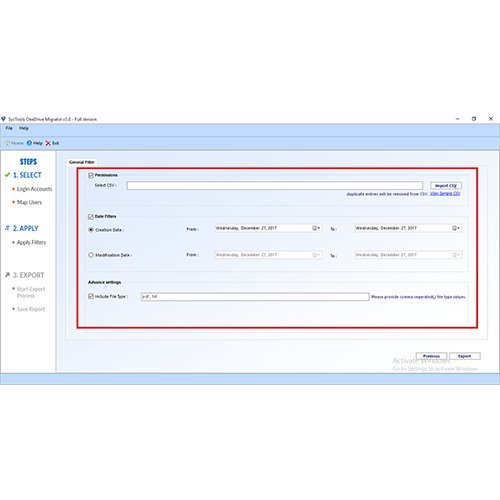This screenshot has height=500, width=500.
Task: Toggle the Date Filters checkbox
Action: pyautogui.click(x=91, y=217)
